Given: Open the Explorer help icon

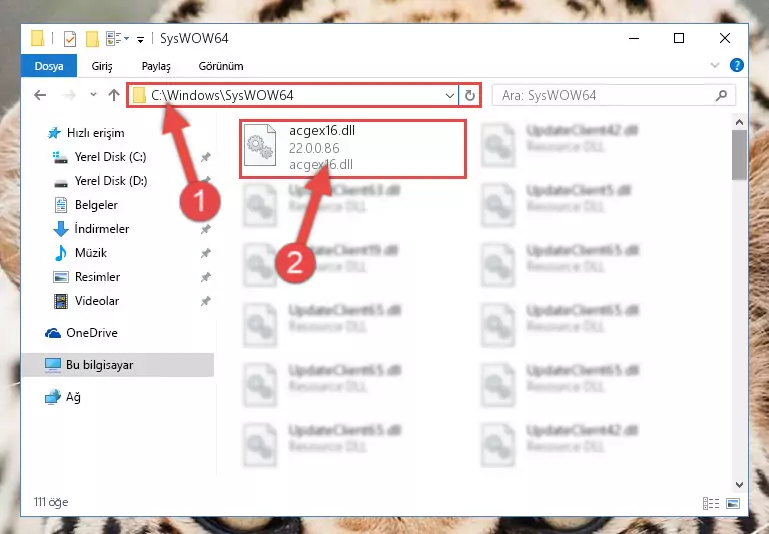Looking at the screenshot, I should point(737,65).
